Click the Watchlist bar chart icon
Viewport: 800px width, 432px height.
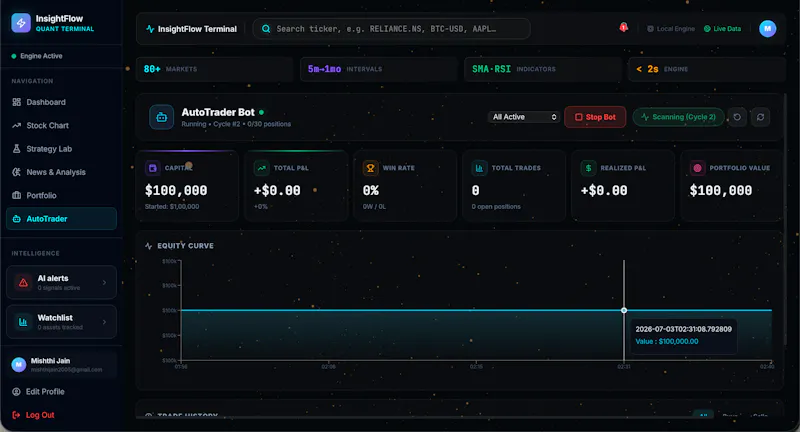point(23,322)
